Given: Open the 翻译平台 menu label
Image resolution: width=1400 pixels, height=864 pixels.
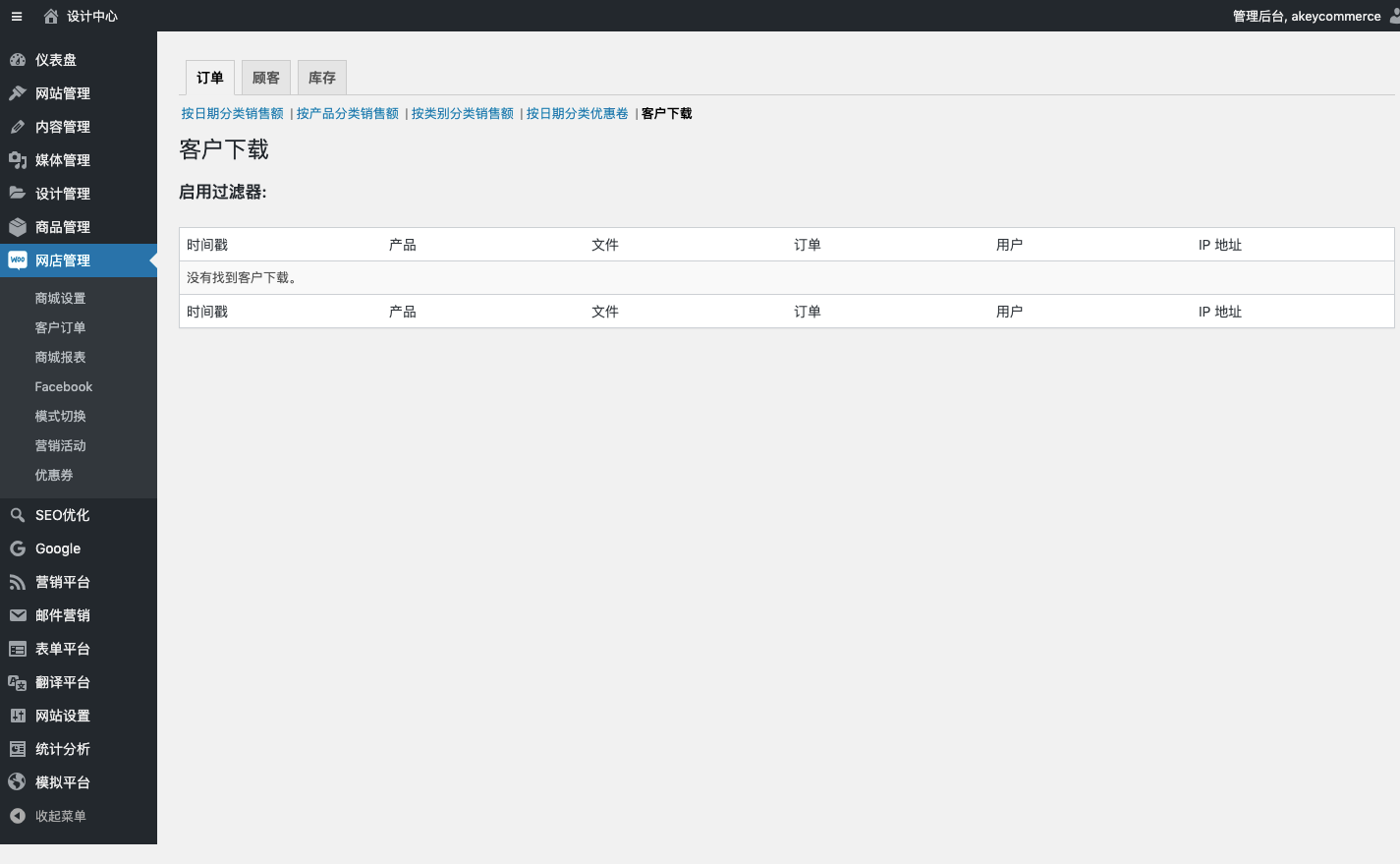Looking at the screenshot, I should point(63,682).
